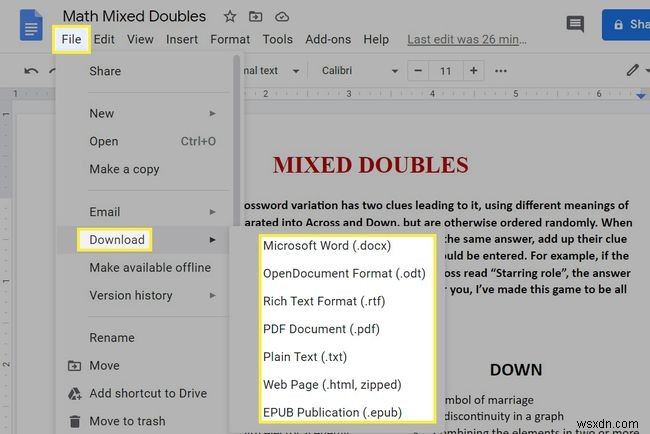Click the MIXED DOUBLES heading in document

[x=371, y=165]
